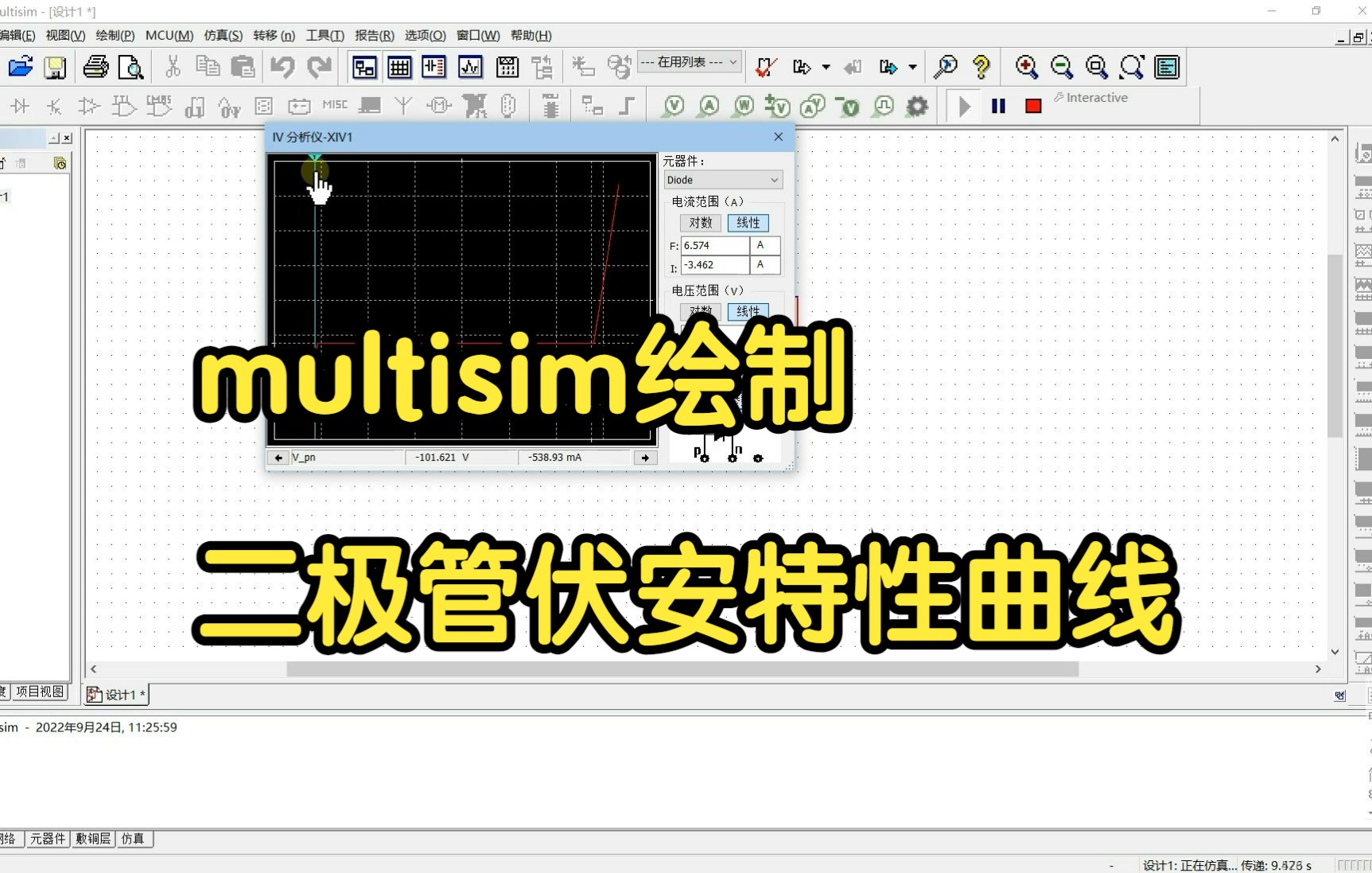Zoom in on the schematic
1372x873 pixels.
(1026, 67)
